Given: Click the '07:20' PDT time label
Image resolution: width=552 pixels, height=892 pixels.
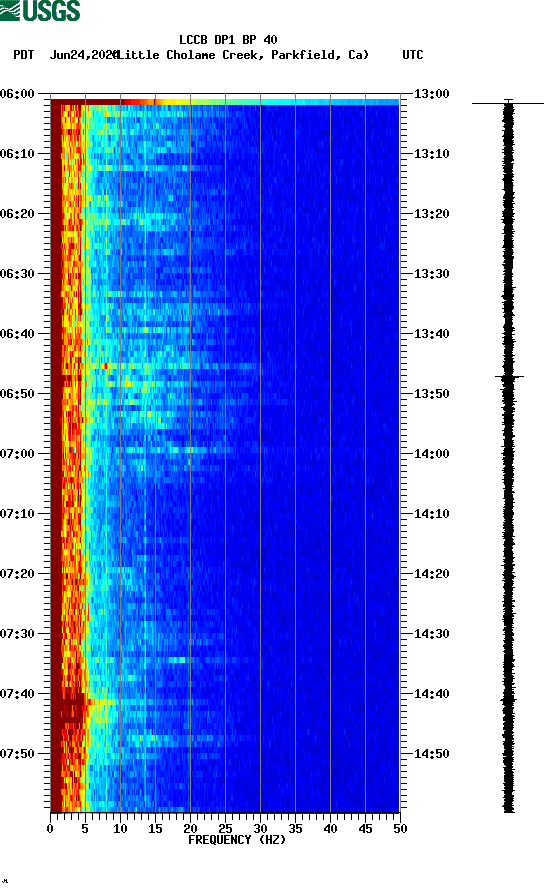Looking at the screenshot, I should (17, 574).
